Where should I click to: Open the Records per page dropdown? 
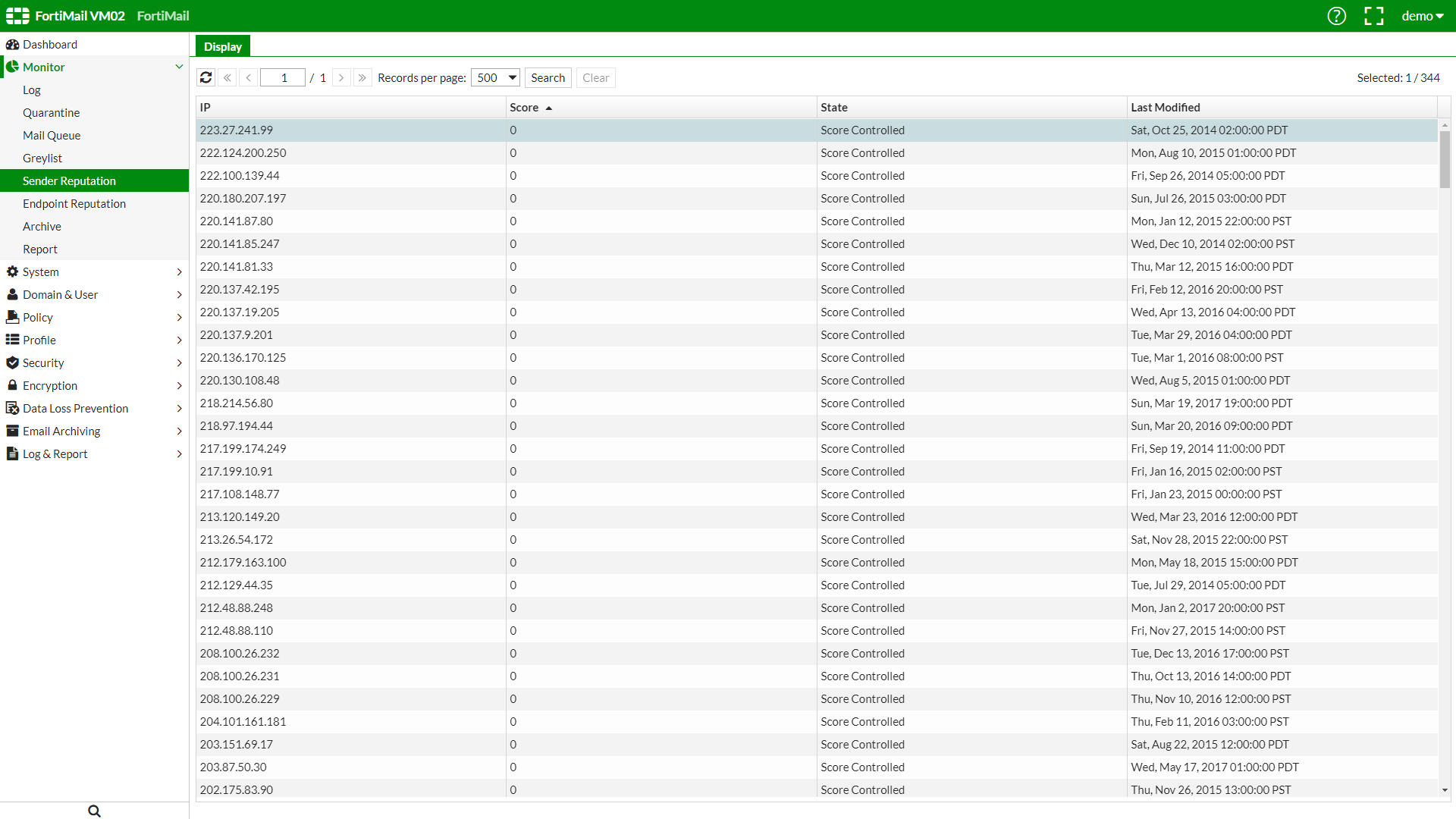click(x=495, y=77)
